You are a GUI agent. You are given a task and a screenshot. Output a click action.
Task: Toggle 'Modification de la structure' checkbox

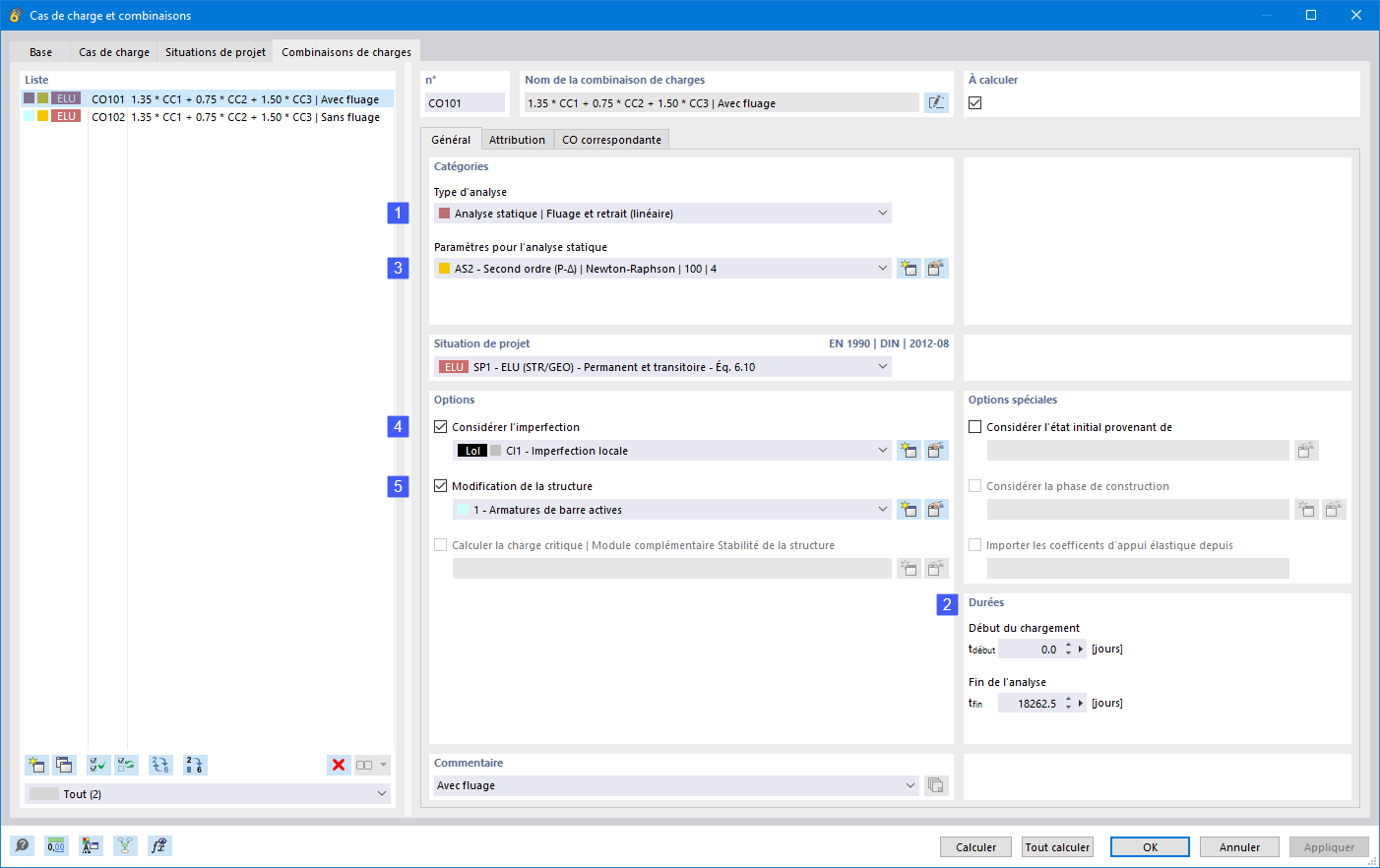pos(441,486)
